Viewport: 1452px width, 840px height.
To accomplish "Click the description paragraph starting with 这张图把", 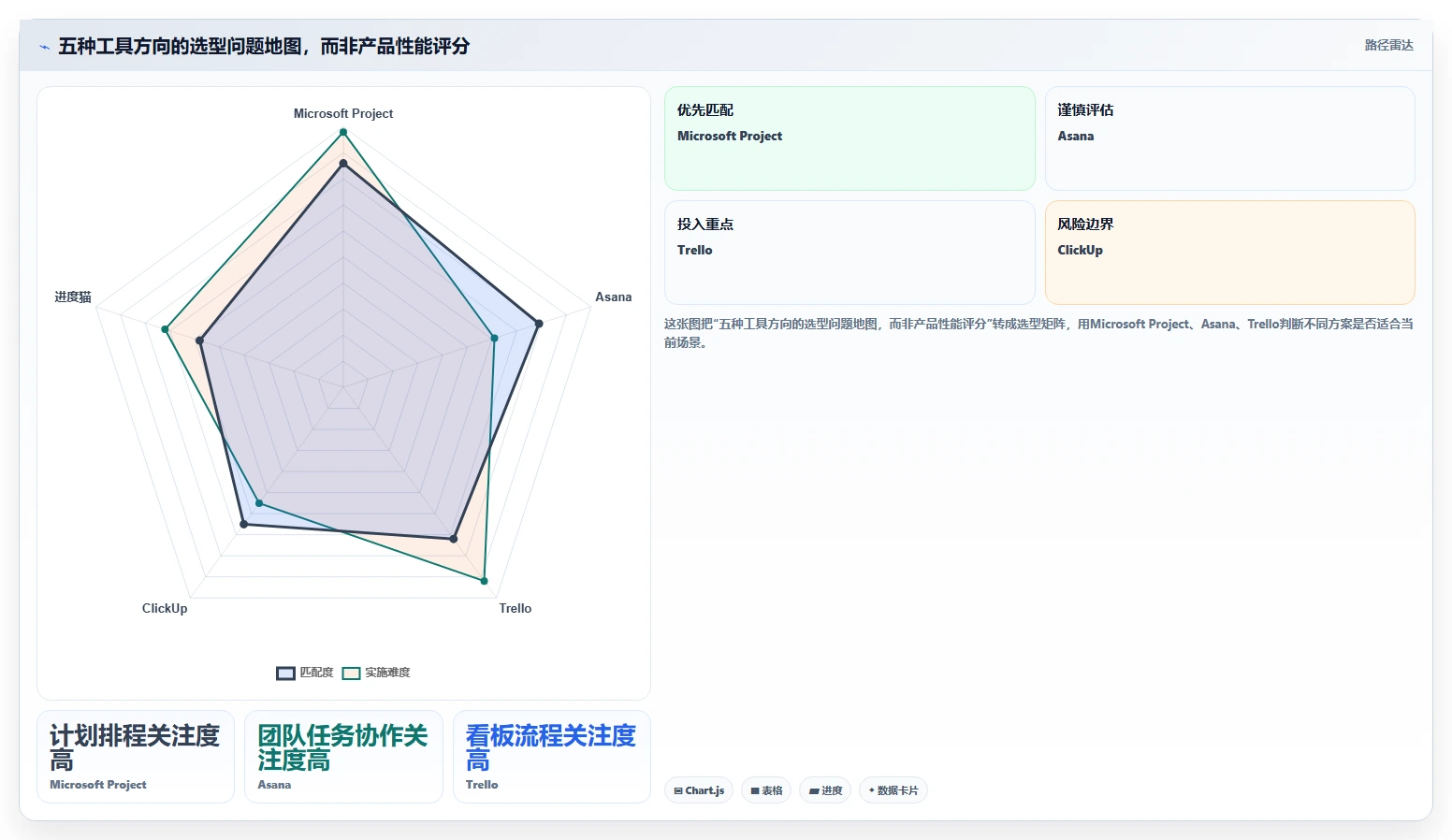I will 1039,333.
